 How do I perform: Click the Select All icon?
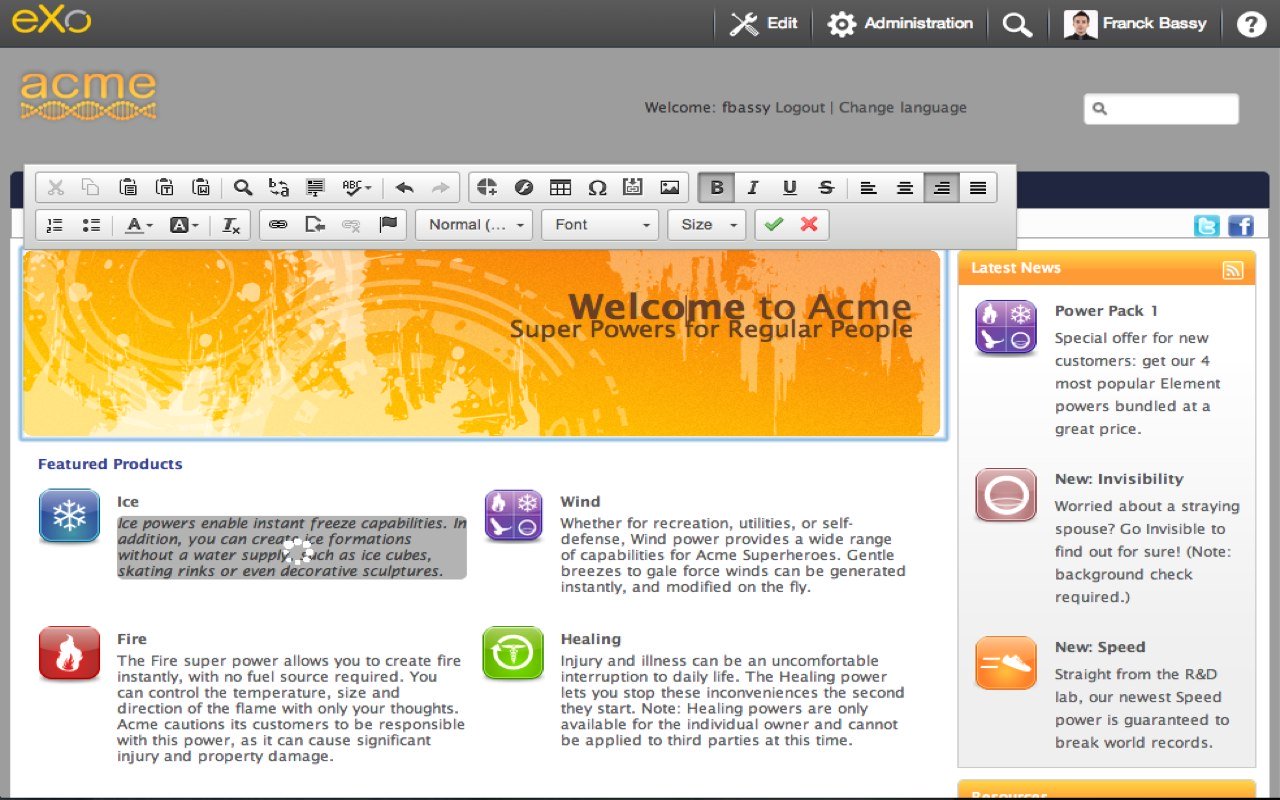click(x=316, y=187)
